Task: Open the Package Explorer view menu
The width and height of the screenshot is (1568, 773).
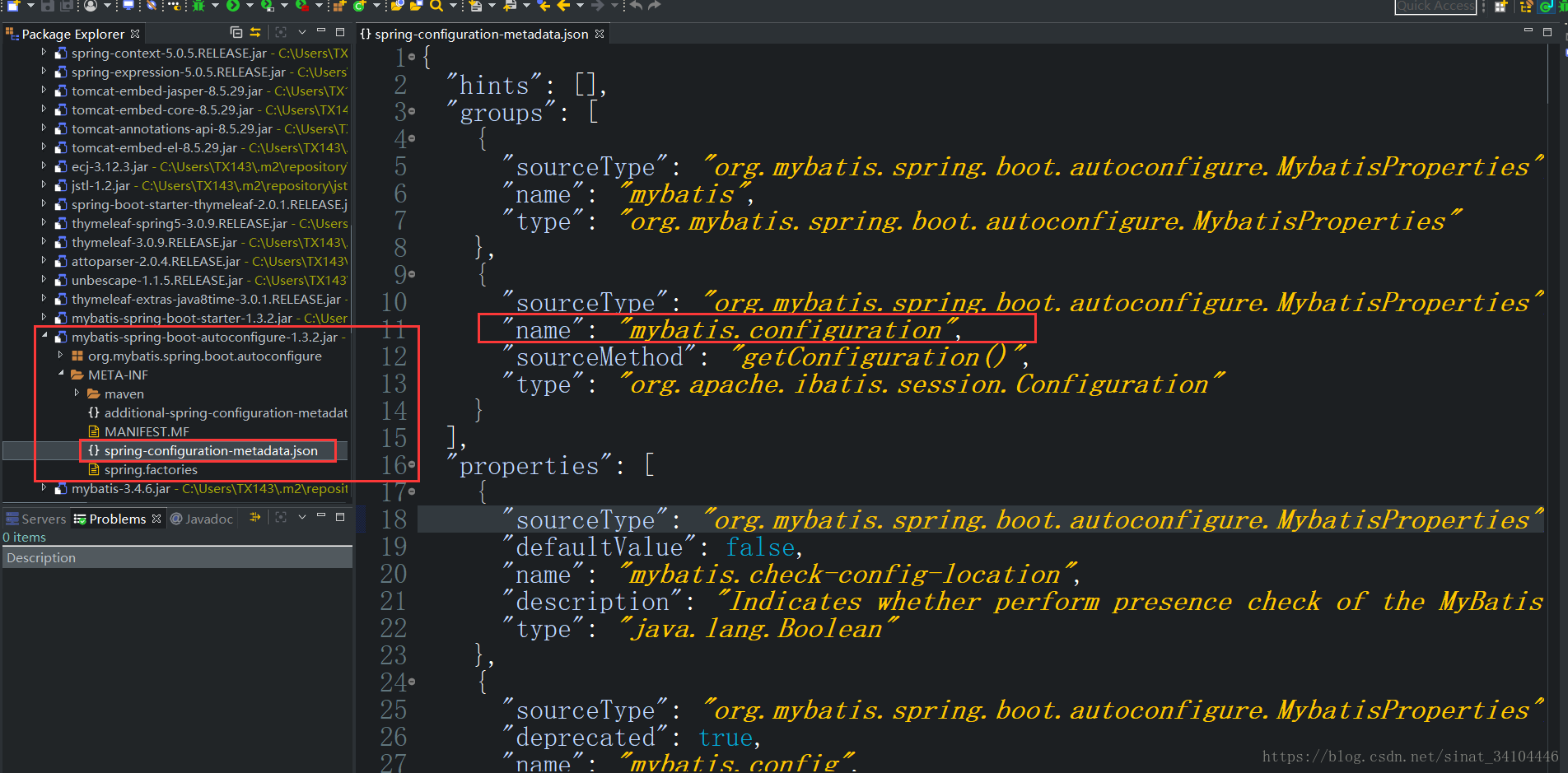Action: 302,32
